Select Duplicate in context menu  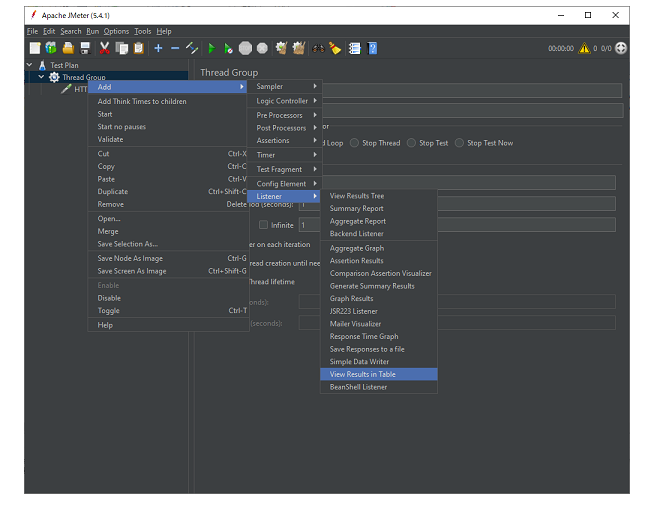(168, 191)
